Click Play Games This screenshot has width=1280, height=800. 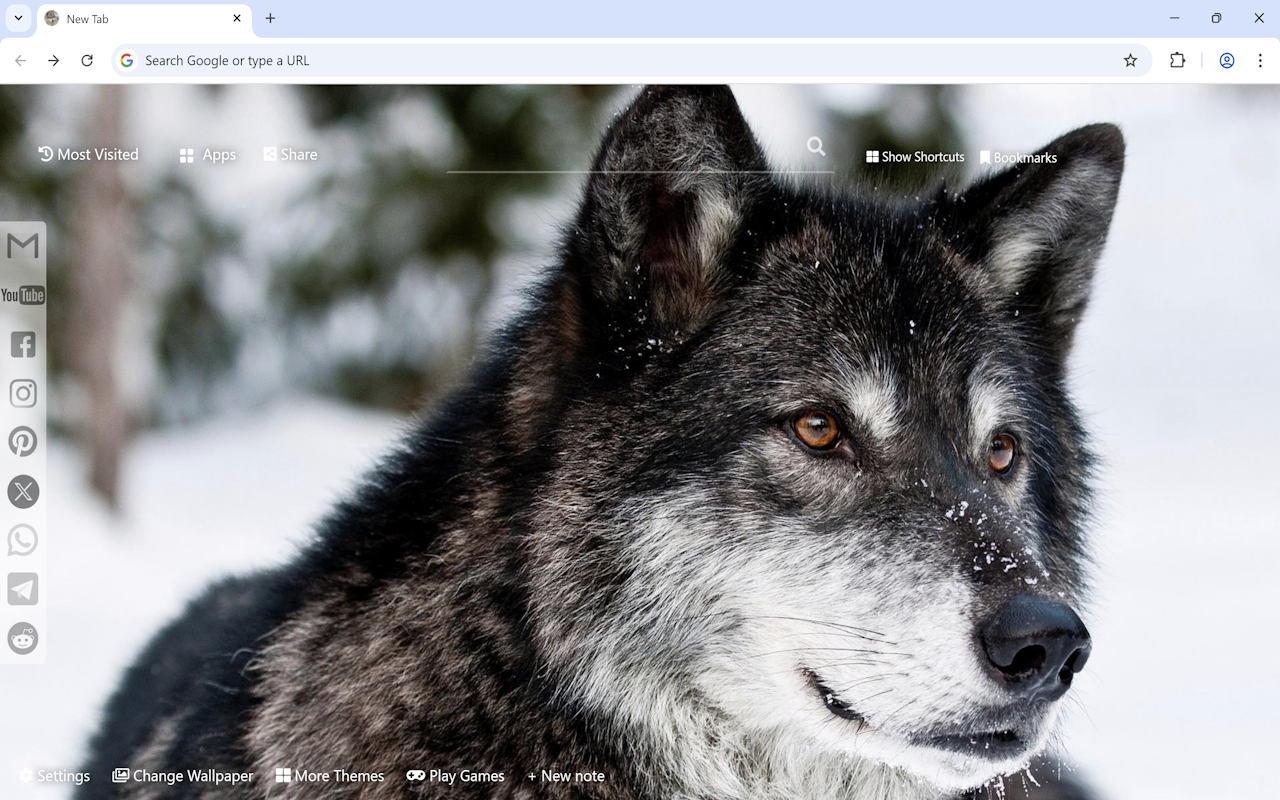click(x=456, y=775)
